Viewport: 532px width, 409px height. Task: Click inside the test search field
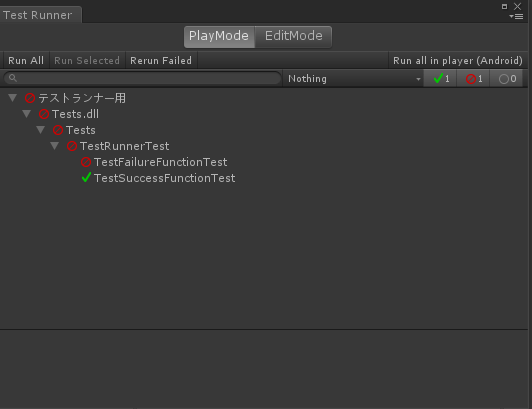pos(142,78)
